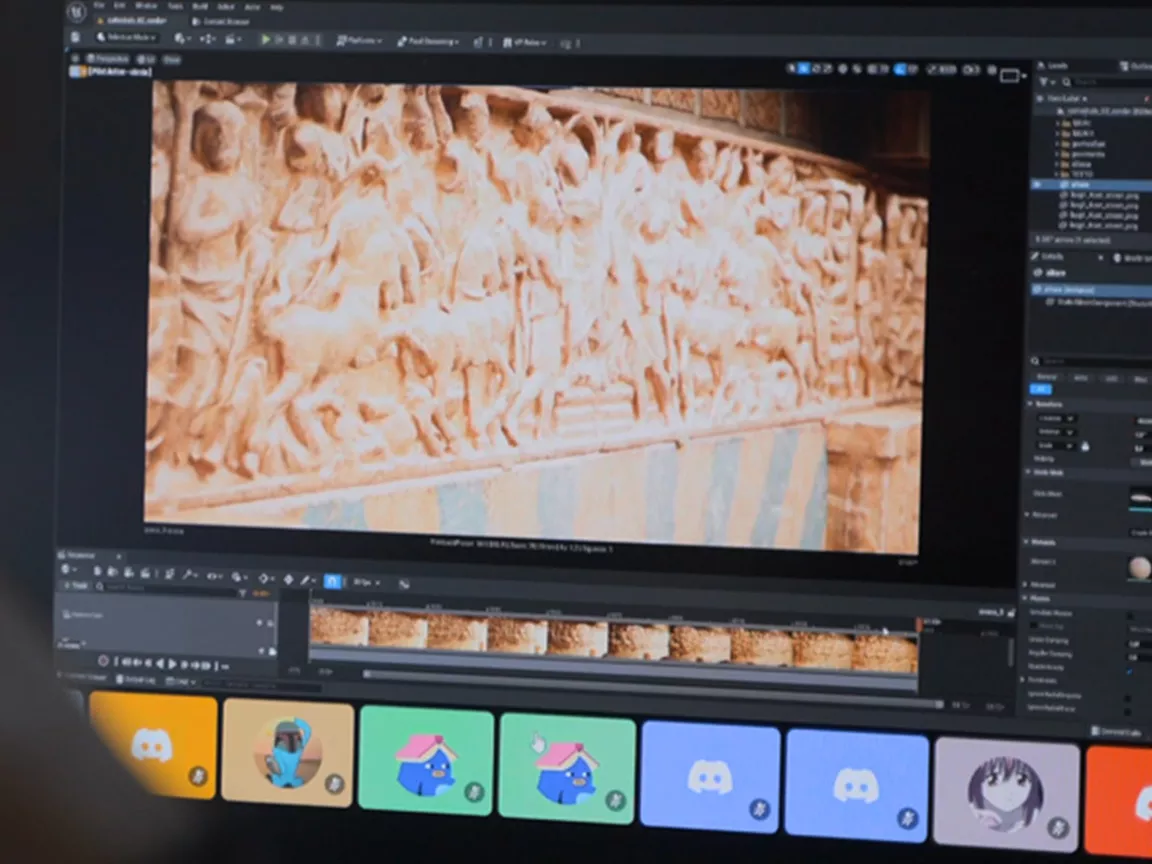Click the Sequencer track filter funnel icon
The image size is (1152, 864).
(x=243, y=592)
